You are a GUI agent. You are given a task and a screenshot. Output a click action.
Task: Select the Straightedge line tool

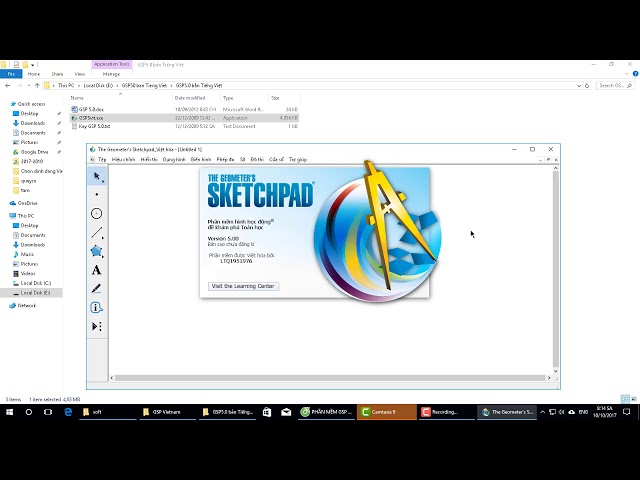(97, 232)
